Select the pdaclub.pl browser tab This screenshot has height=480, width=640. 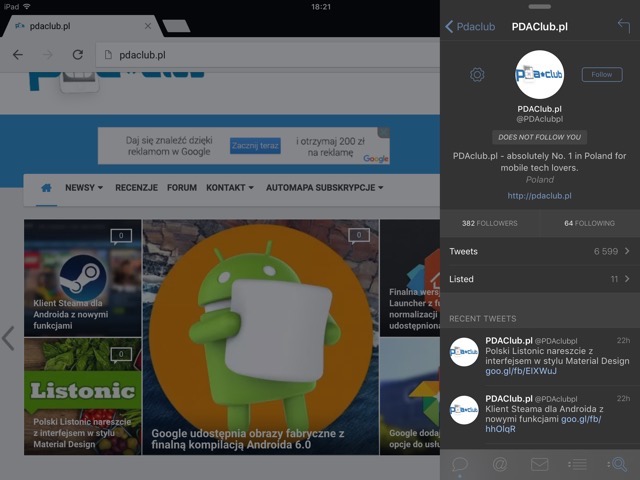coord(82,26)
